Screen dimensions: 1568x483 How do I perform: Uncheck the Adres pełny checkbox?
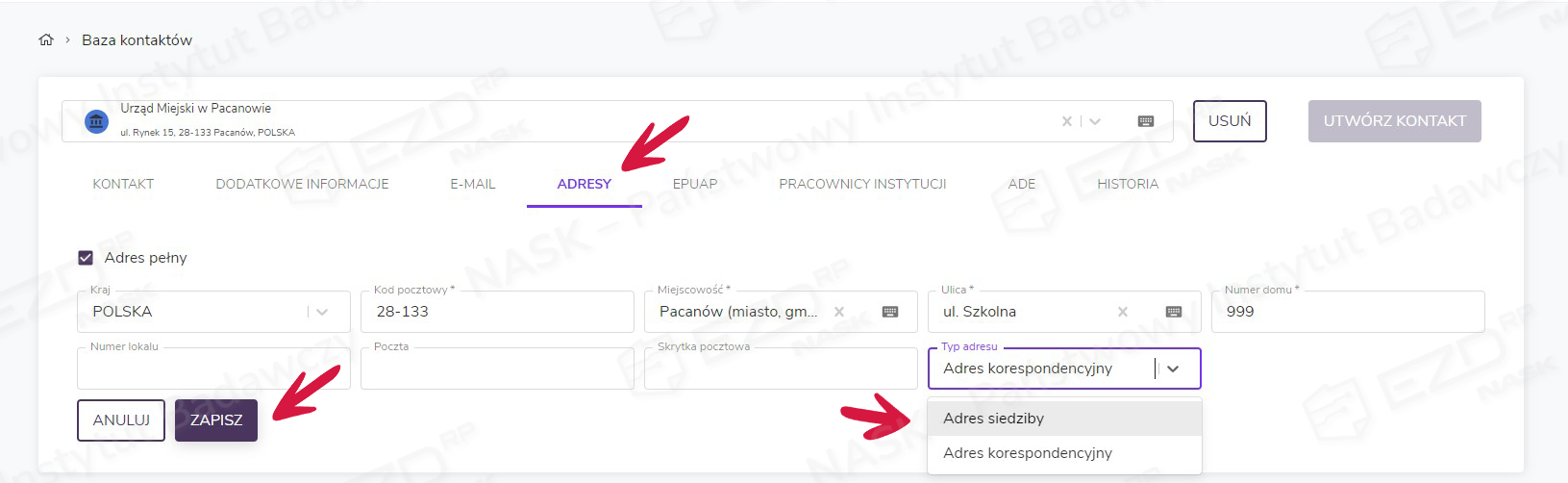(86, 258)
